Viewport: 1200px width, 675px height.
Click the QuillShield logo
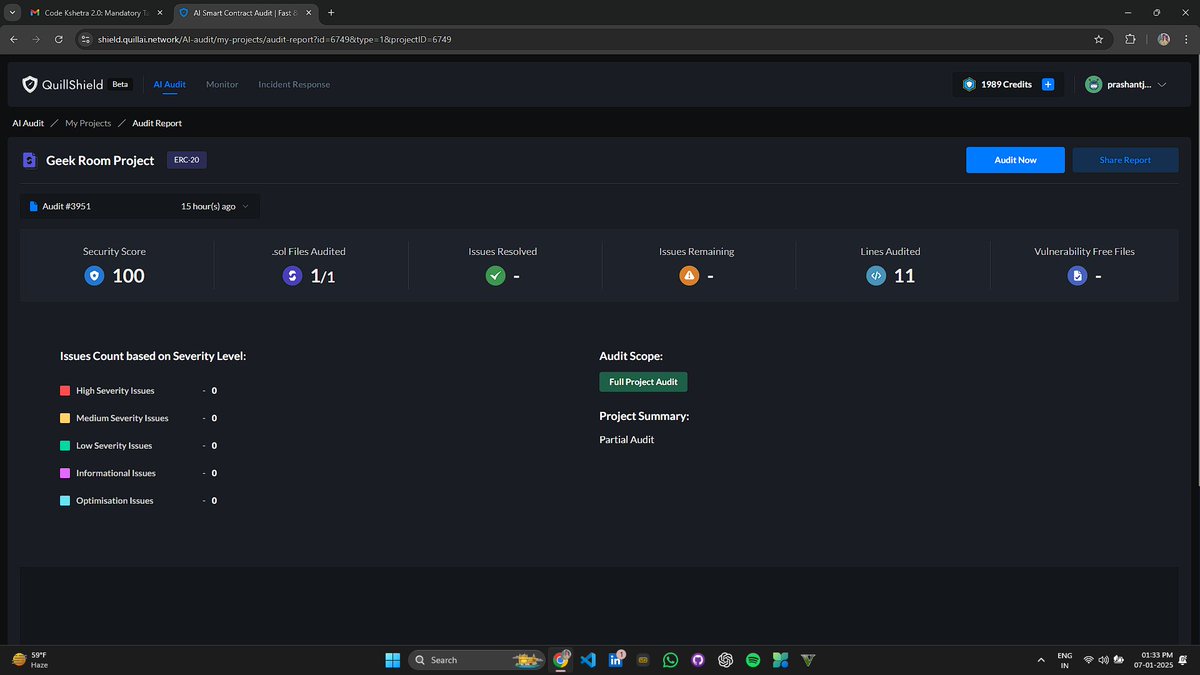[63, 85]
